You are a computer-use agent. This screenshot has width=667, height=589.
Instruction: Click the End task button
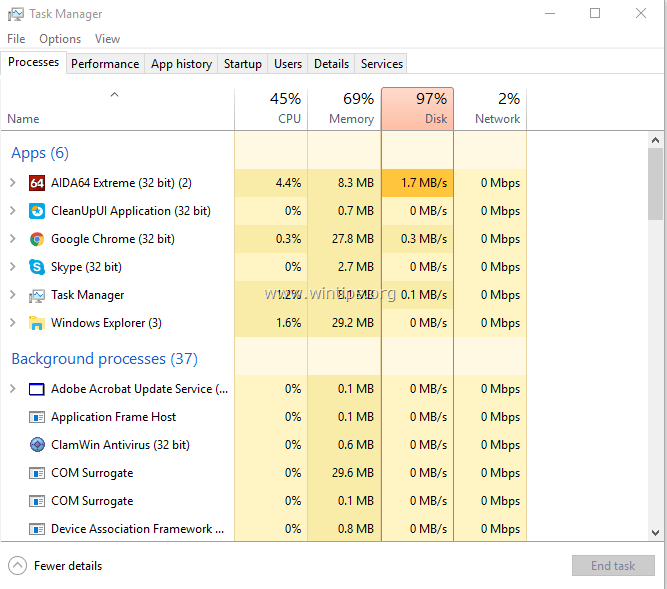click(613, 566)
